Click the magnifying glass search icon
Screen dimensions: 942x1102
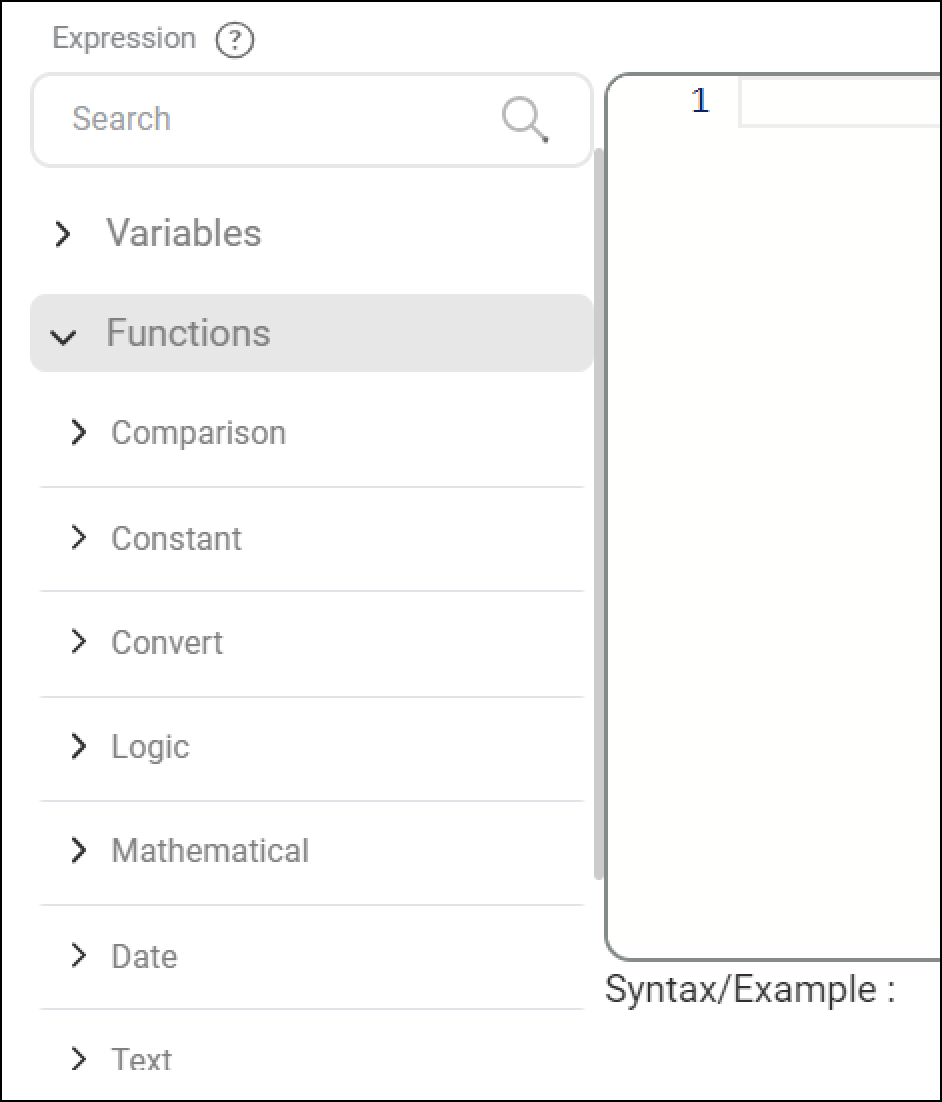coord(525,120)
